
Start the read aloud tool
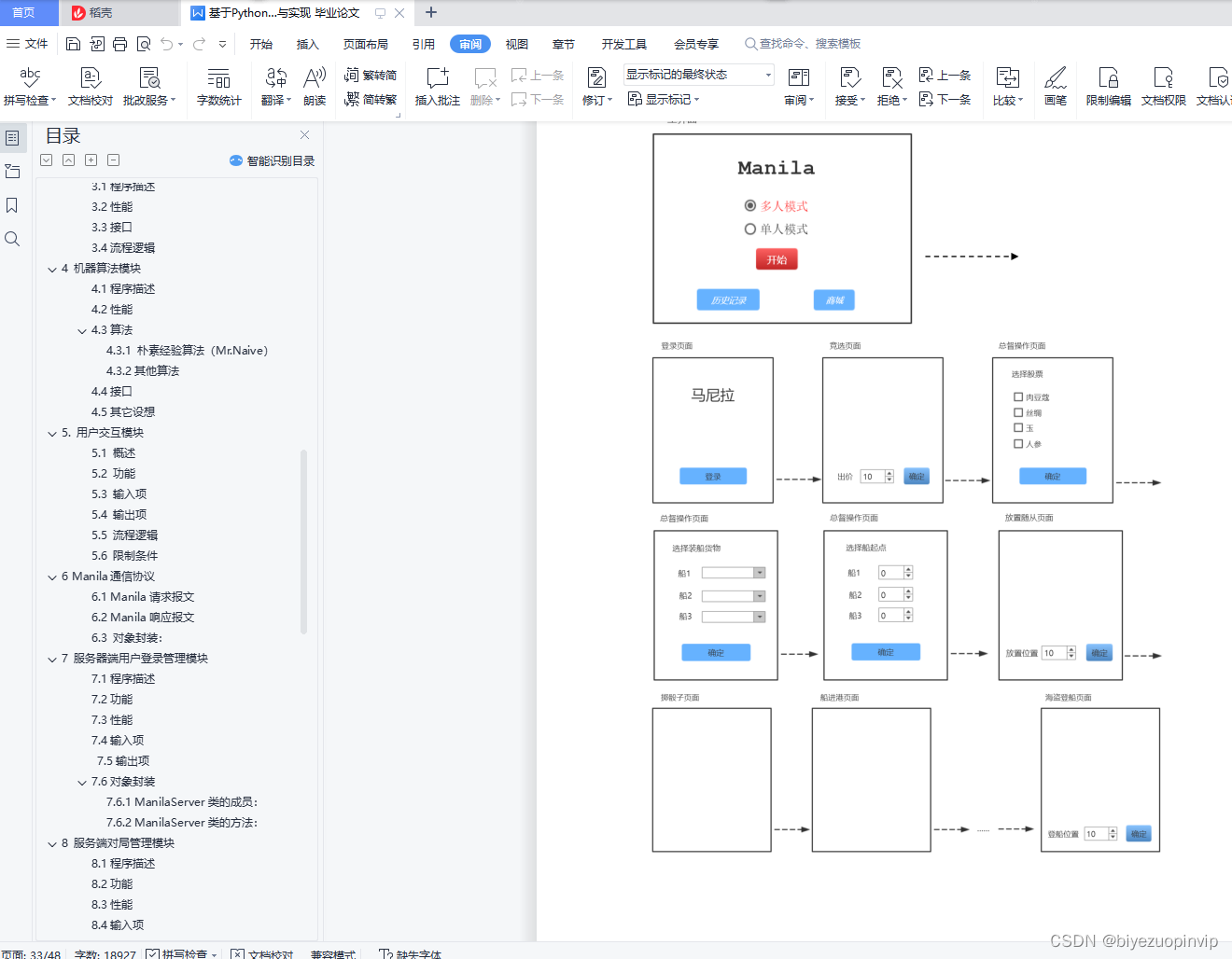coord(315,86)
